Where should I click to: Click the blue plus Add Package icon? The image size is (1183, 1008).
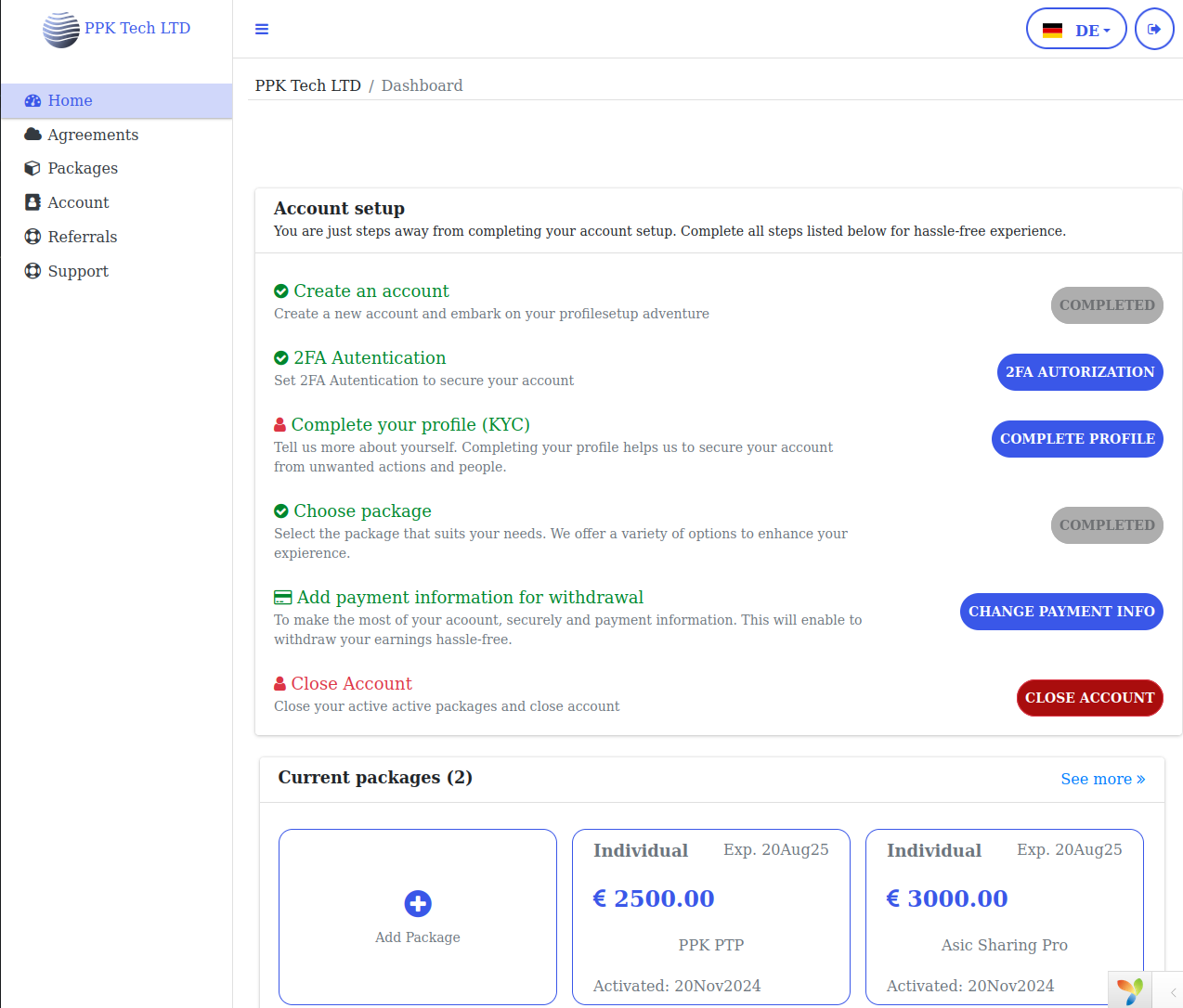pyautogui.click(x=418, y=903)
